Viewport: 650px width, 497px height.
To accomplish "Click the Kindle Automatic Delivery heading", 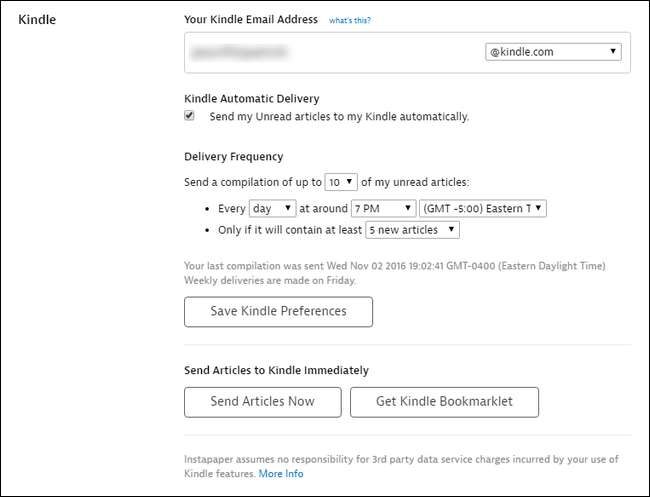I will point(251,98).
